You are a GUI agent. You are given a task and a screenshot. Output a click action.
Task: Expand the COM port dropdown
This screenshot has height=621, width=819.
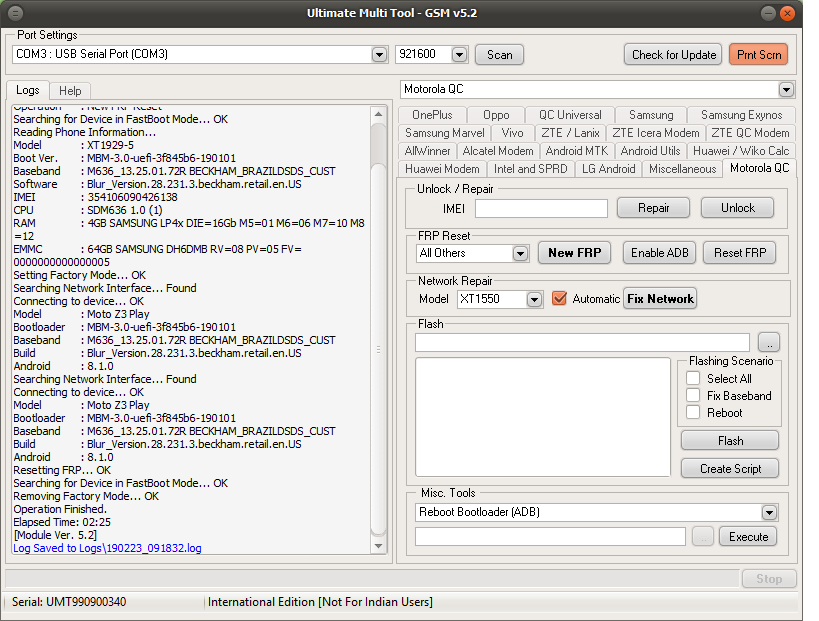coord(379,54)
